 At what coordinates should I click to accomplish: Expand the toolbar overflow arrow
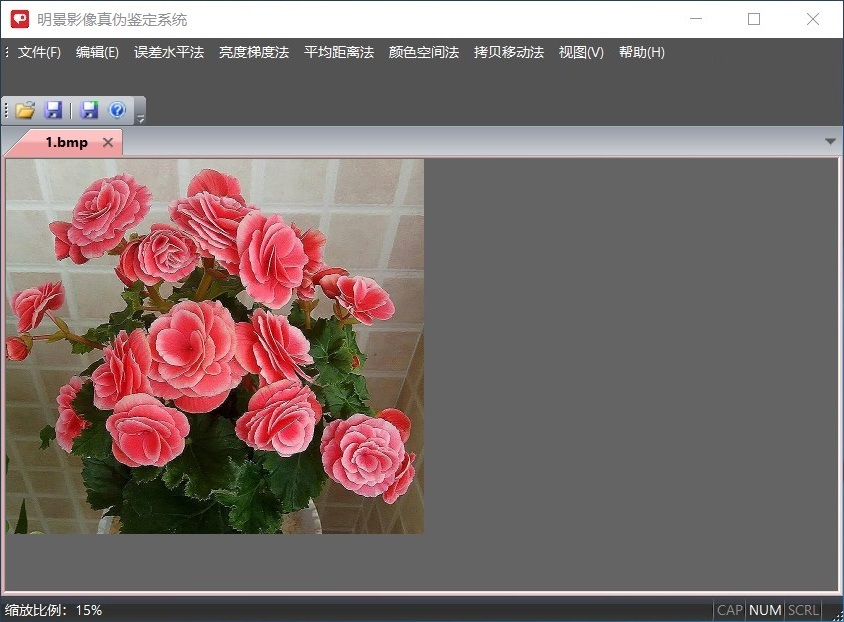[x=140, y=117]
